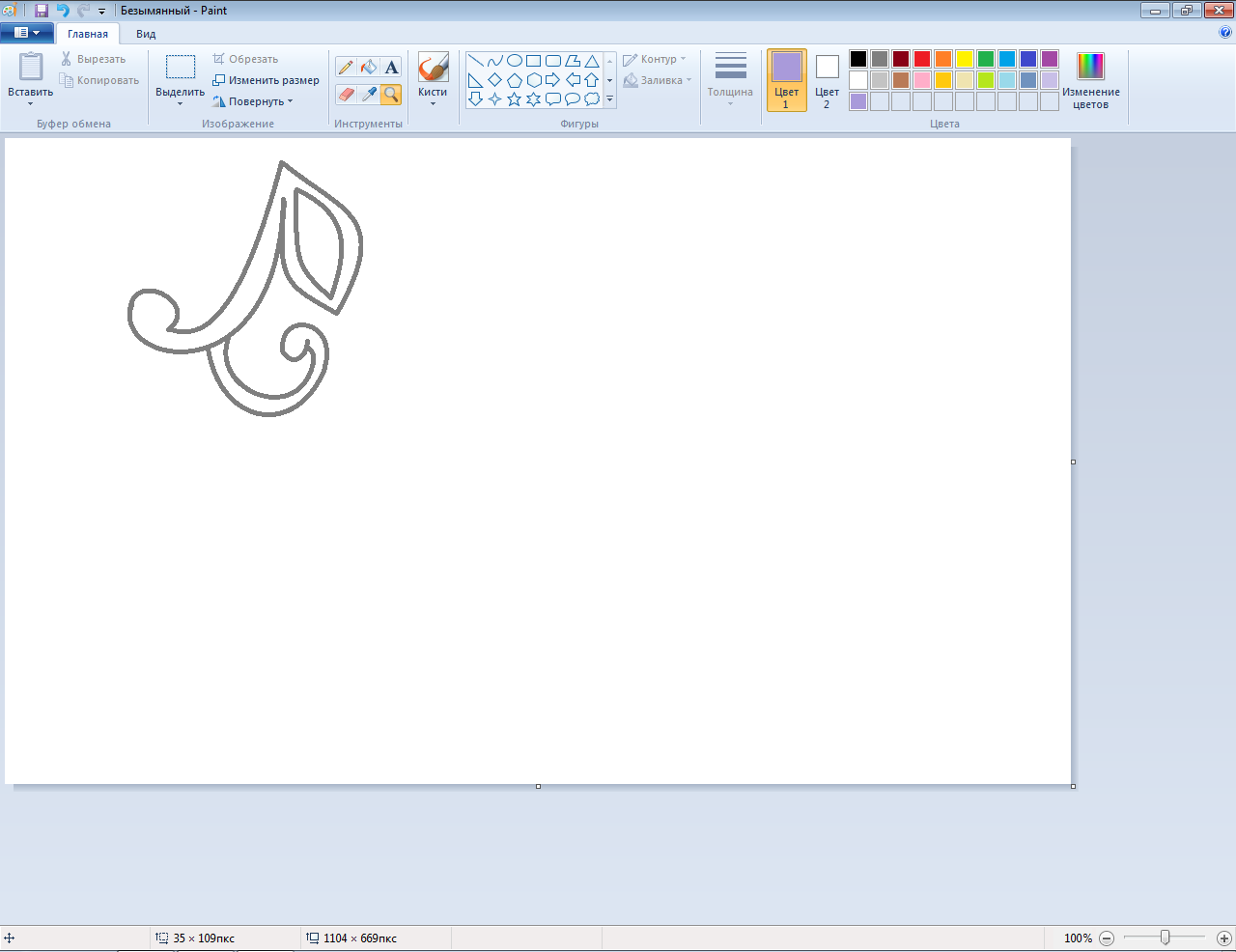
Task: Expand the Толщина thickness dropdown
Action: coord(730,81)
